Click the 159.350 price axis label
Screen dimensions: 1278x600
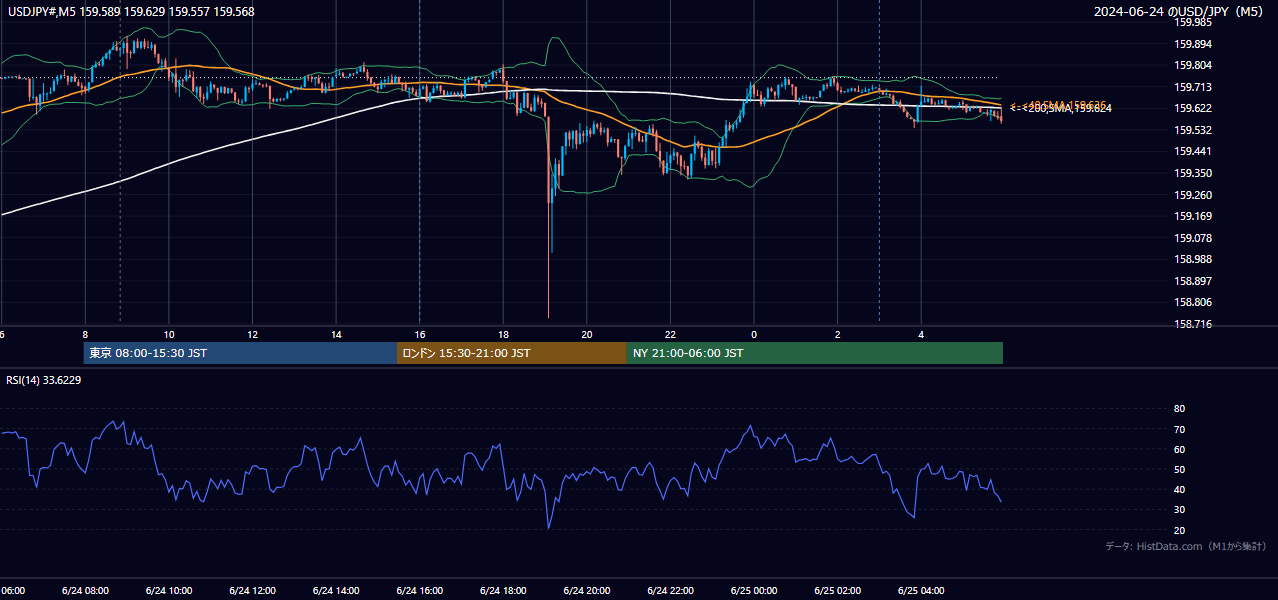1193,173
